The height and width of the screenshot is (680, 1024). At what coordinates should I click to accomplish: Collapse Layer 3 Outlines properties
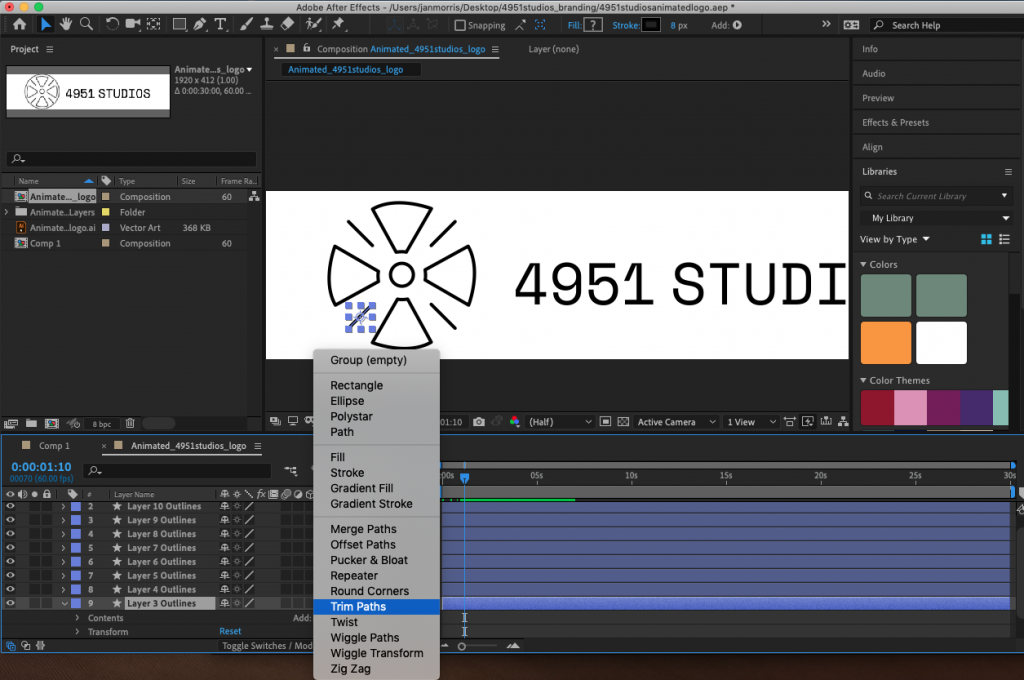(64, 604)
